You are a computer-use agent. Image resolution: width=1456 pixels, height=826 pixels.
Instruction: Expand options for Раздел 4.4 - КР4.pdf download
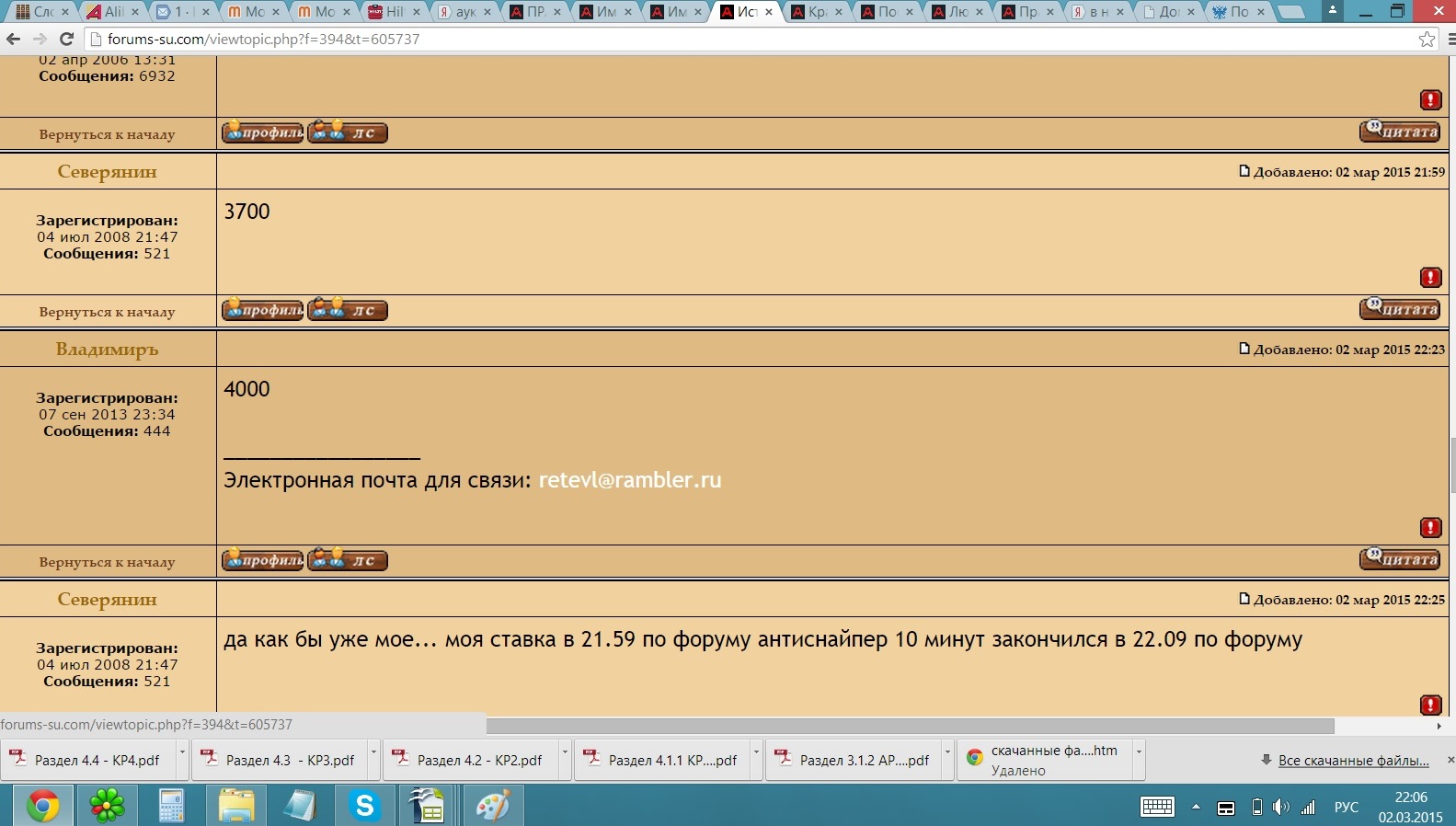click(182, 751)
